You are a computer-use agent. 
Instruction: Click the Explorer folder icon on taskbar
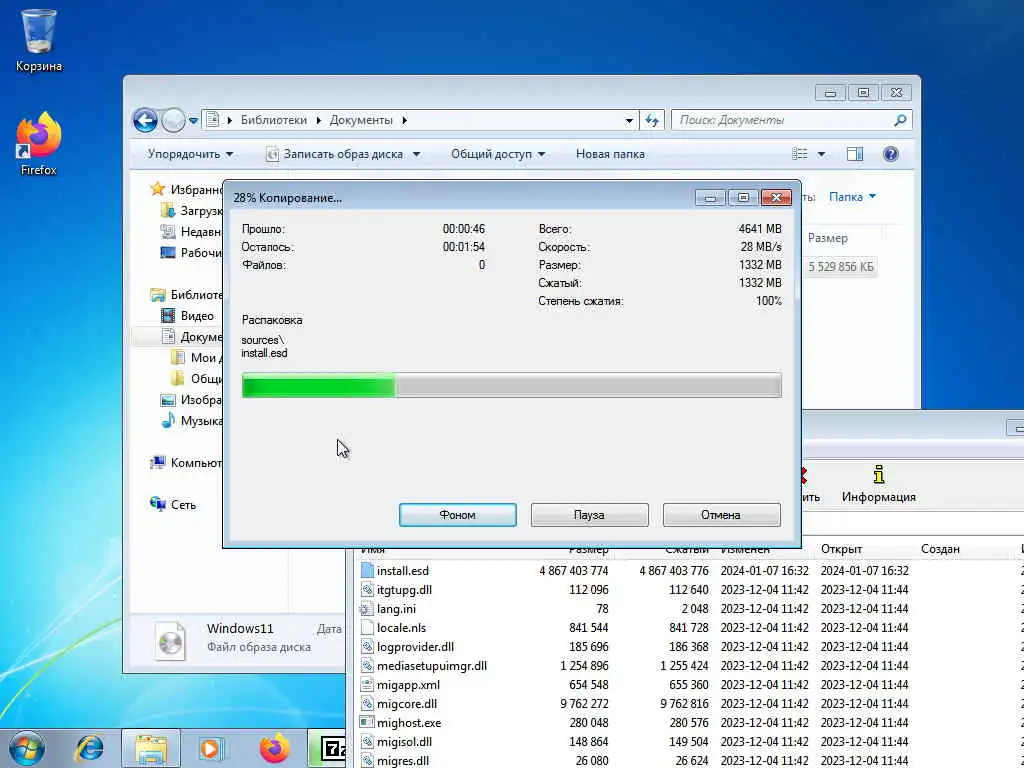(151, 748)
